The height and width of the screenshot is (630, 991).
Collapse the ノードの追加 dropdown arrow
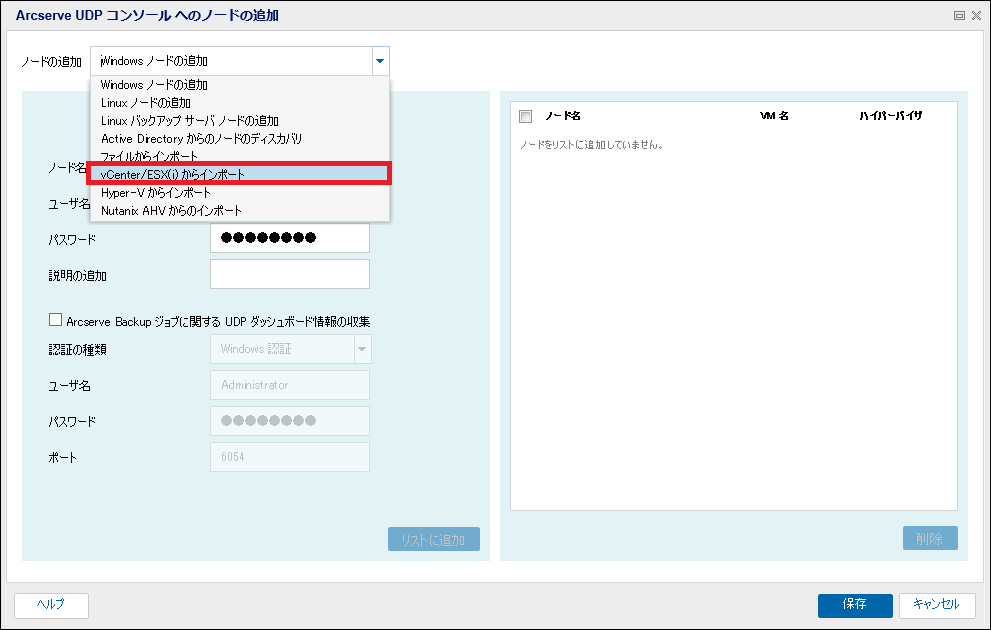pos(379,61)
